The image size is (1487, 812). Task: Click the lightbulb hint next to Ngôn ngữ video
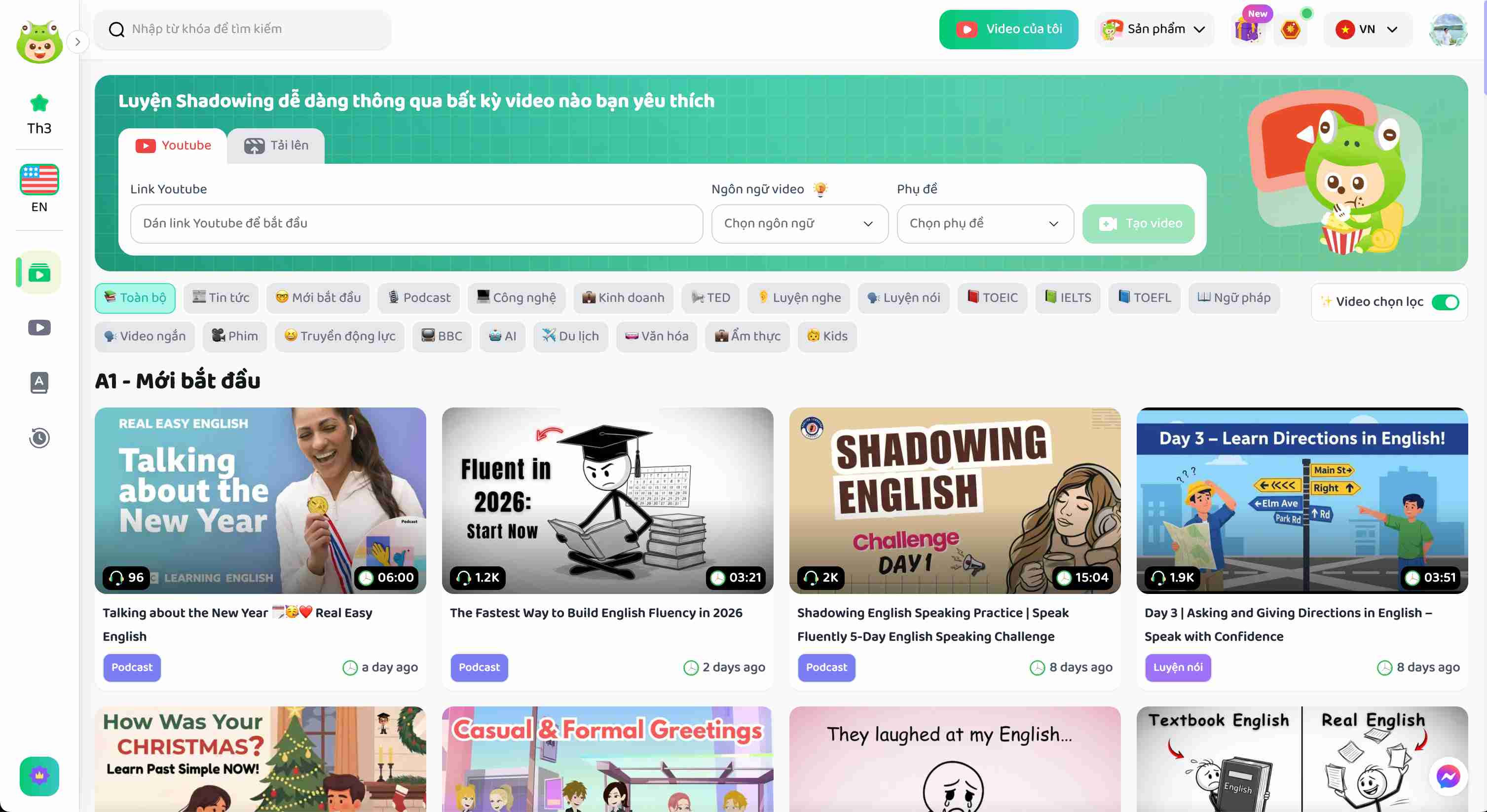coord(820,189)
